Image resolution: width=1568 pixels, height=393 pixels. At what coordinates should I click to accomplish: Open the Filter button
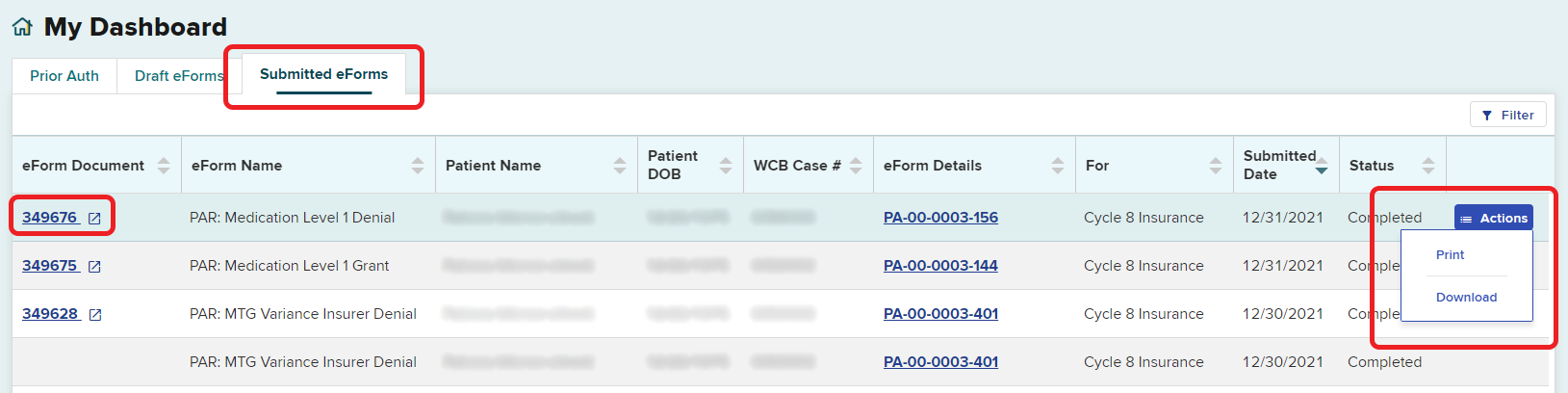pos(1507,115)
